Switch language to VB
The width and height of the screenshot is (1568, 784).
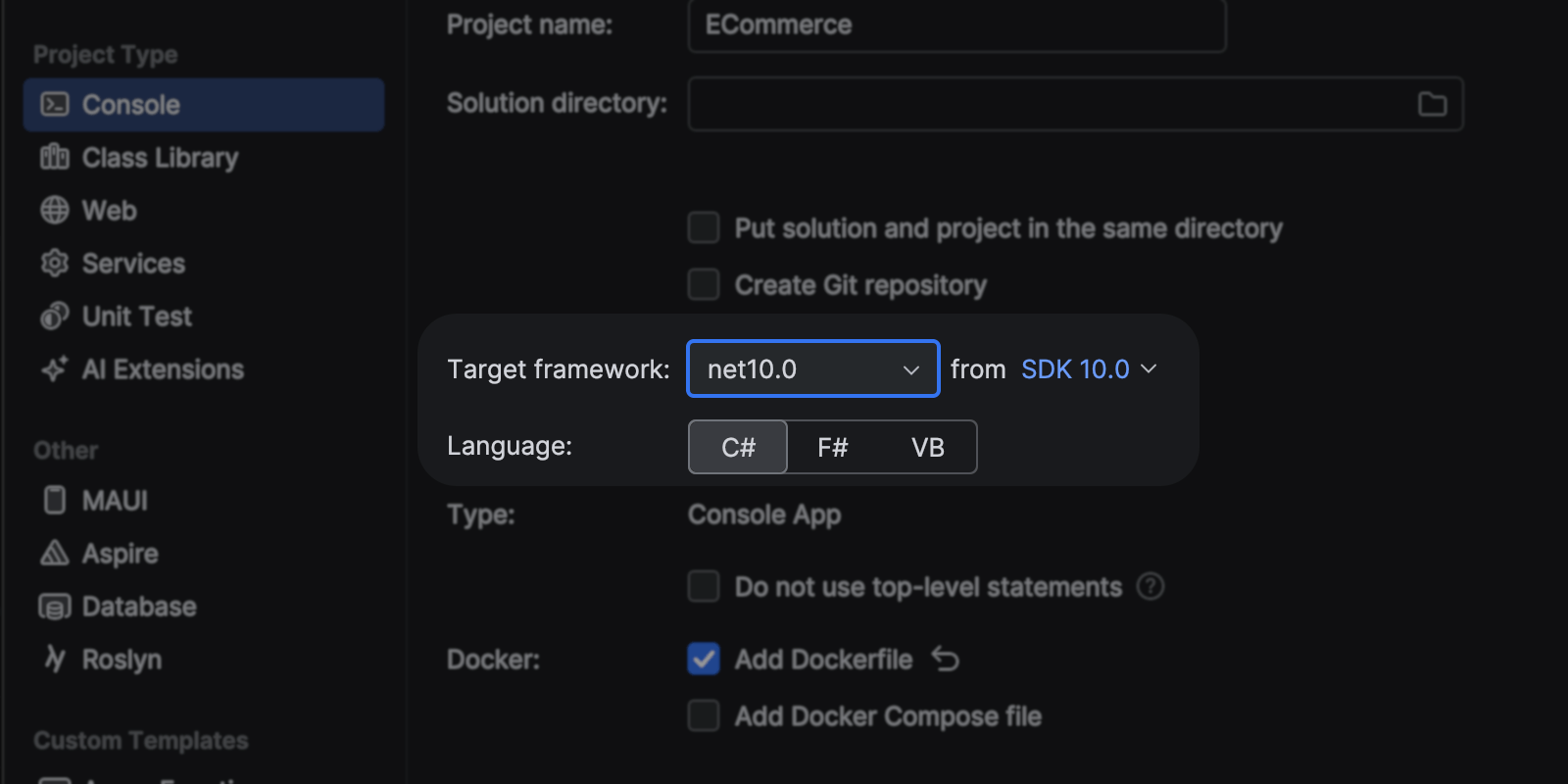coord(927,447)
